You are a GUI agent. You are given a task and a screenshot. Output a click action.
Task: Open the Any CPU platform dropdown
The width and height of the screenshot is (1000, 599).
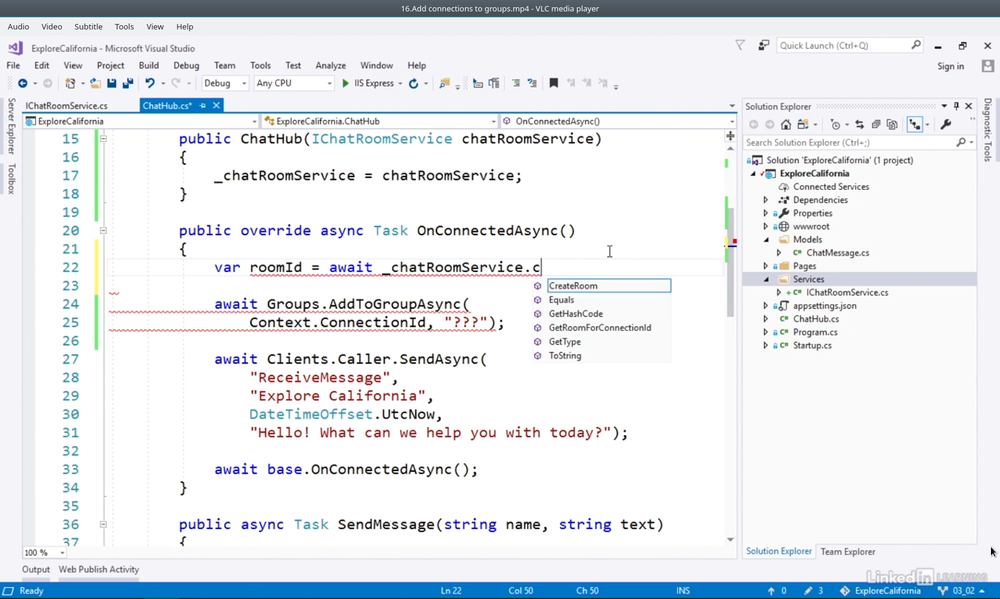293,84
